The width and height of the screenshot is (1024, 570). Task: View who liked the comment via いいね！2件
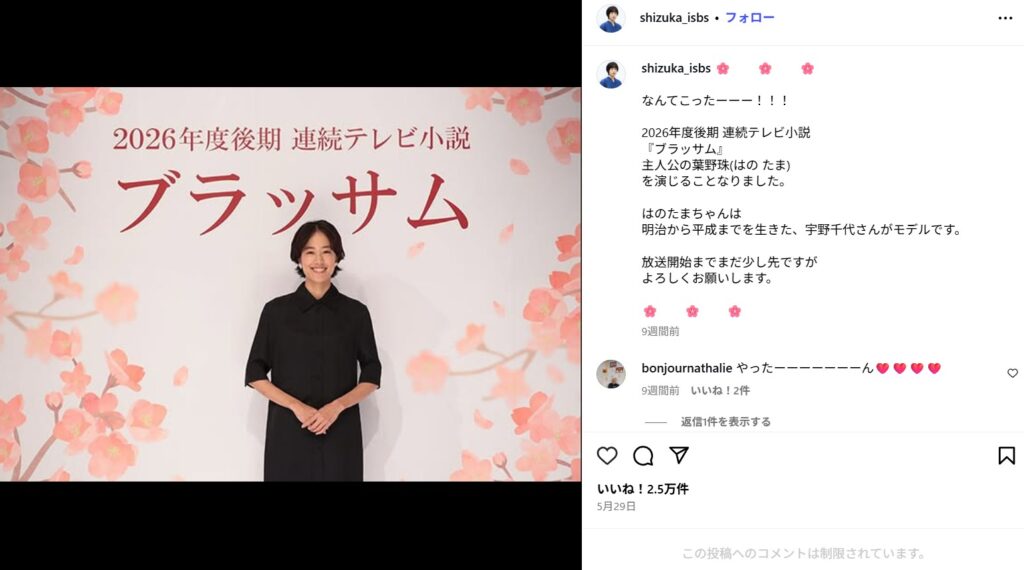pyautogui.click(x=720, y=390)
